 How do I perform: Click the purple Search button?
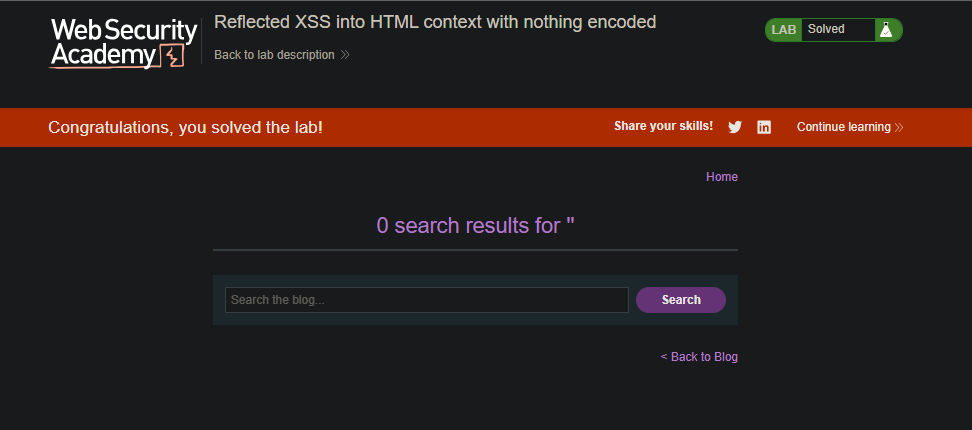(681, 300)
